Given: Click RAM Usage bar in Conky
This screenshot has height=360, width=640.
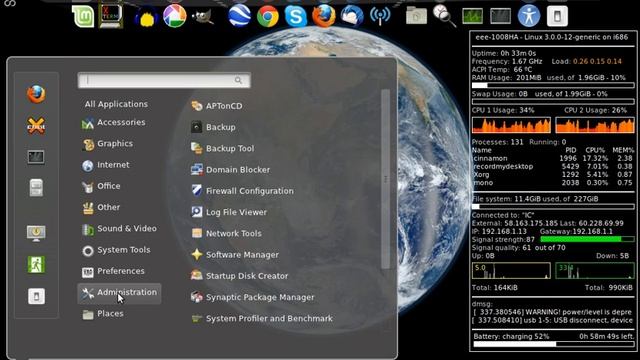Looking at the screenshot, I should (x=553, y=86).
